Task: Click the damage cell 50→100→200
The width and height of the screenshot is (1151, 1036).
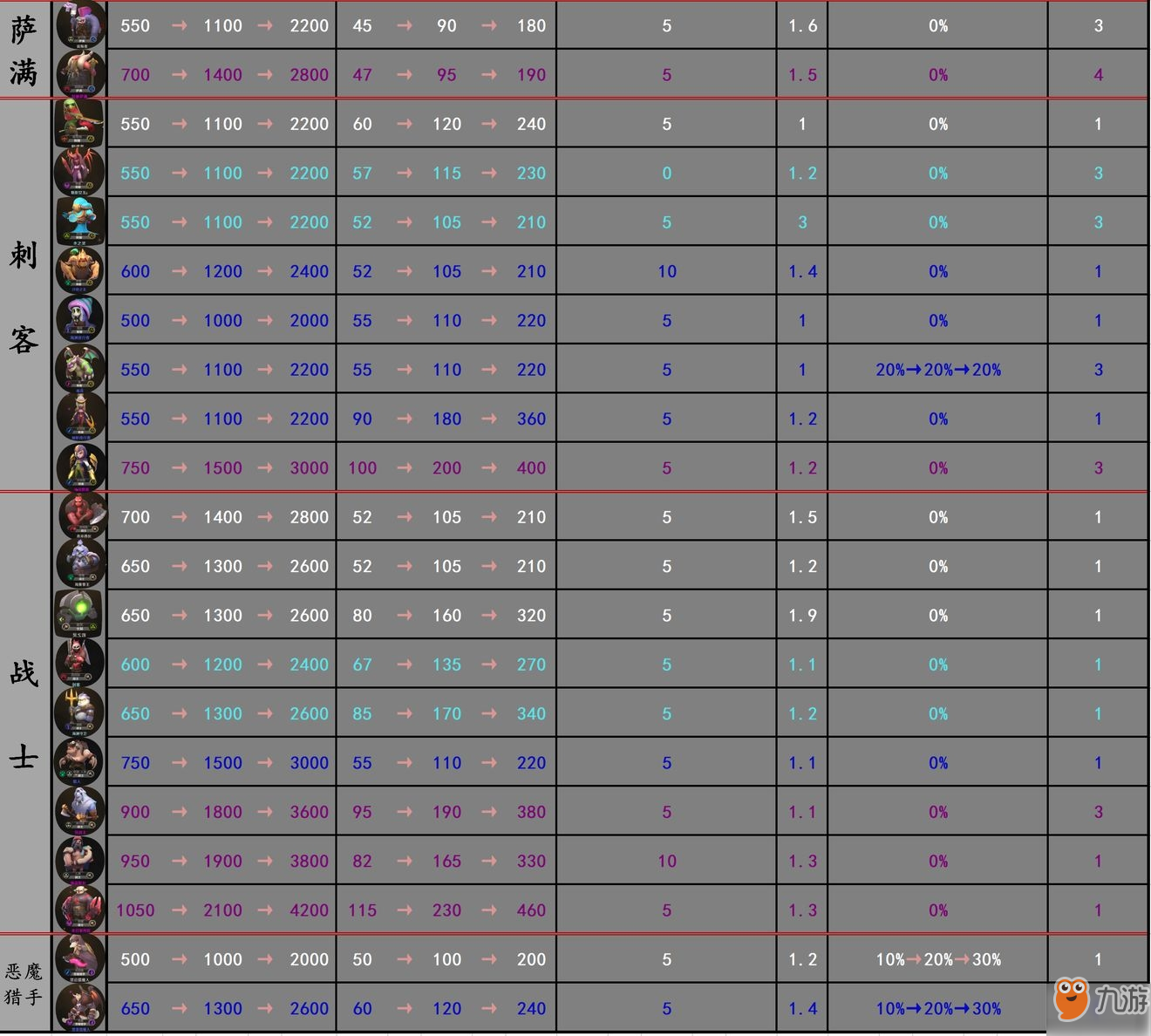Action: coord(448,959)
